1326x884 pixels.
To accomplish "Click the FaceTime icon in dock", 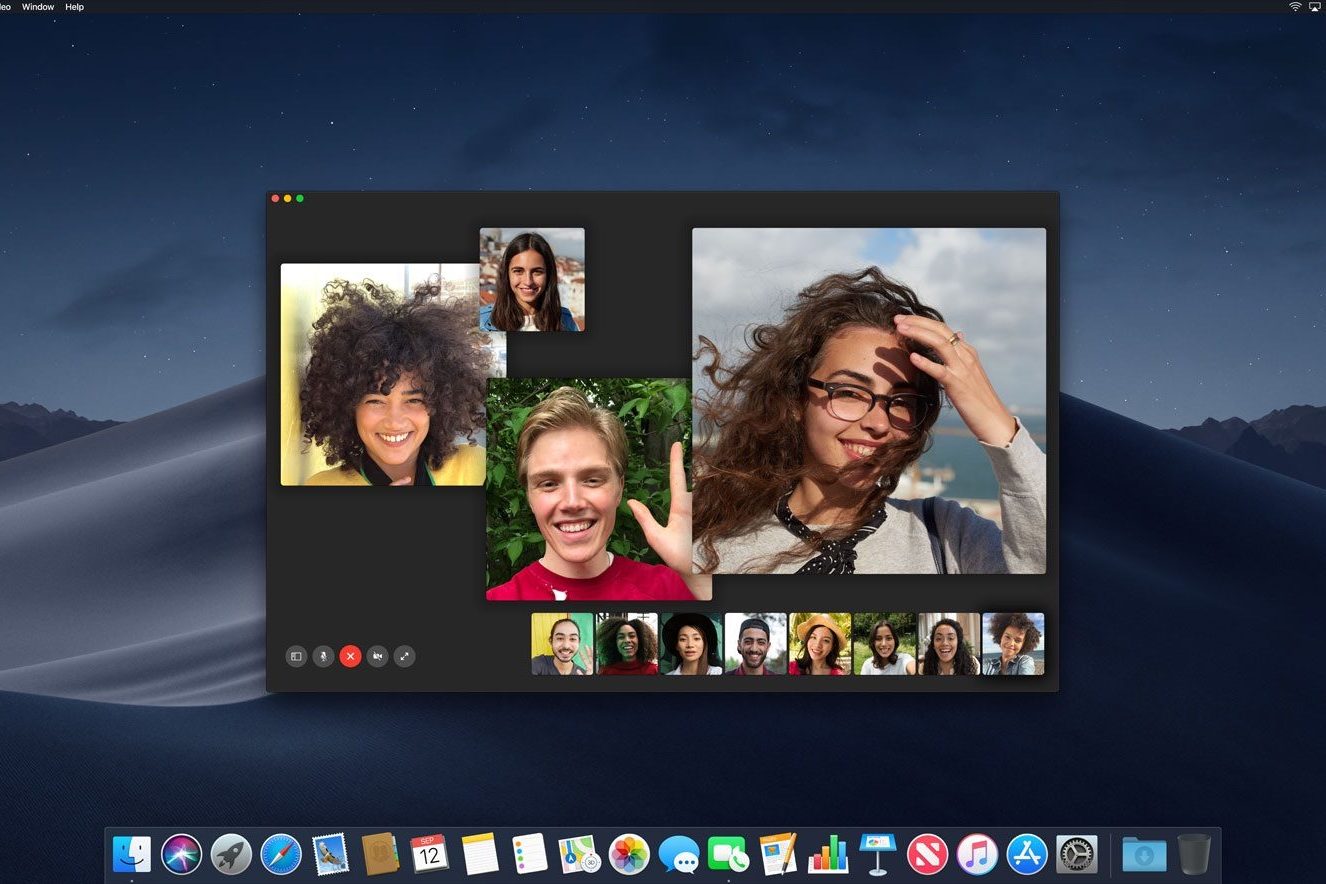I will coord(728,854).
